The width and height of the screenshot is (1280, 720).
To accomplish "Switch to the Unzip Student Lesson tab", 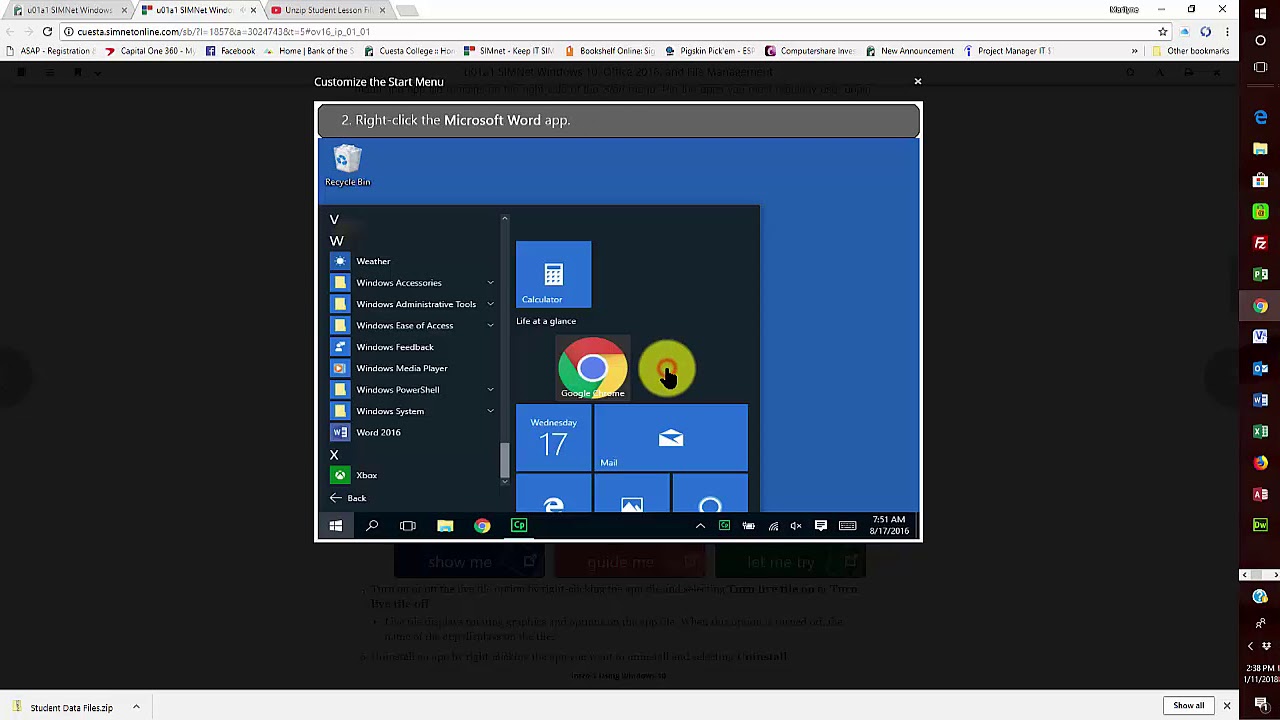I will [x=327, y=10].
